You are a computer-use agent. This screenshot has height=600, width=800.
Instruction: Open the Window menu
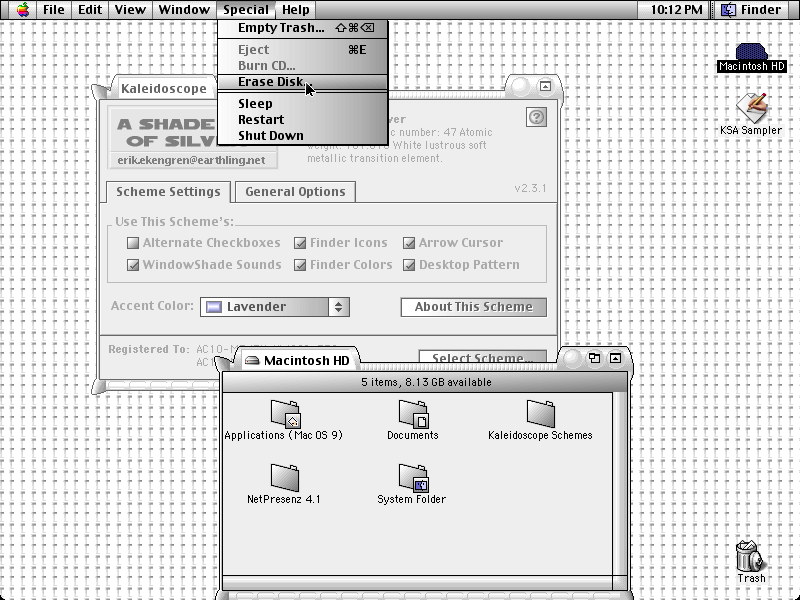click(x=184, y=10)
